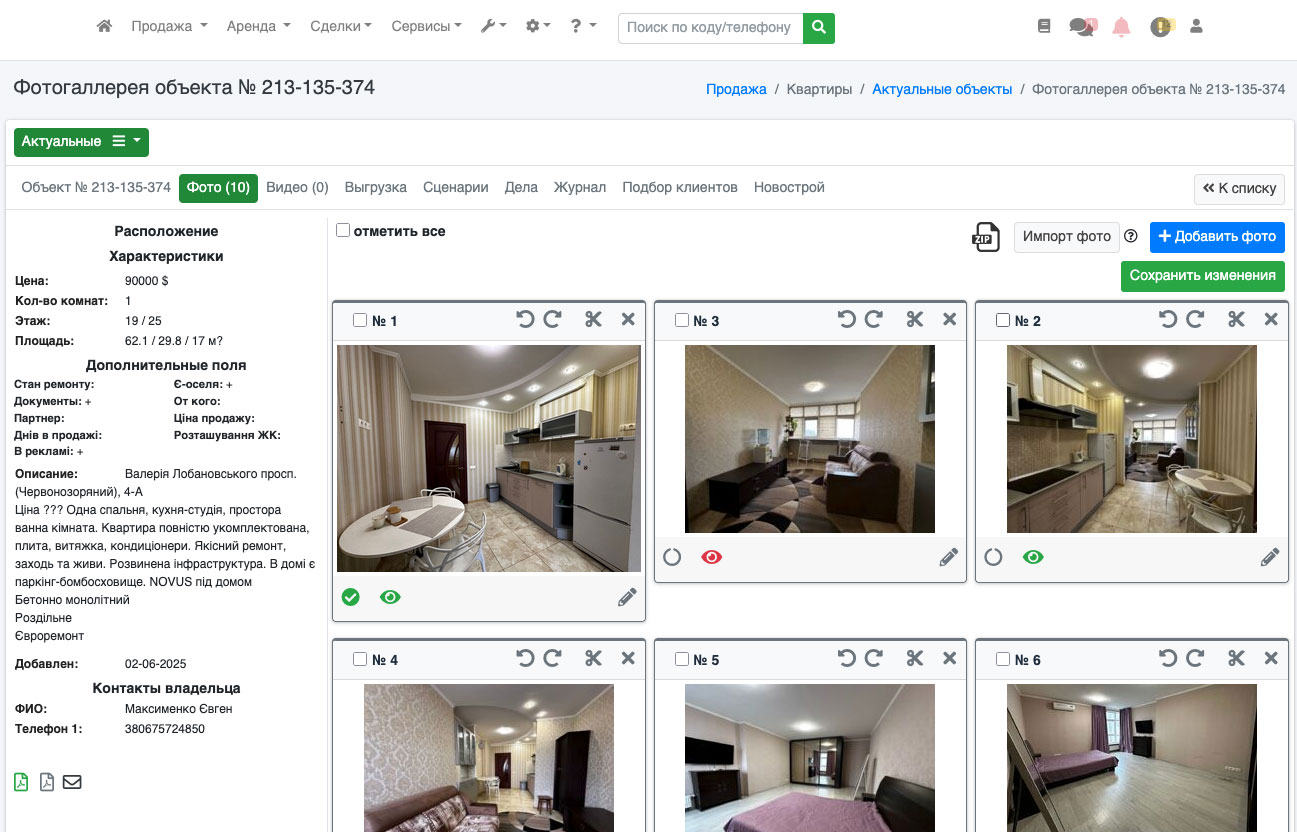Select the checkbox for photo № 1
The width and height of the screenshot is (1297, 832).
pyautogui.click(x=360, y=320)
